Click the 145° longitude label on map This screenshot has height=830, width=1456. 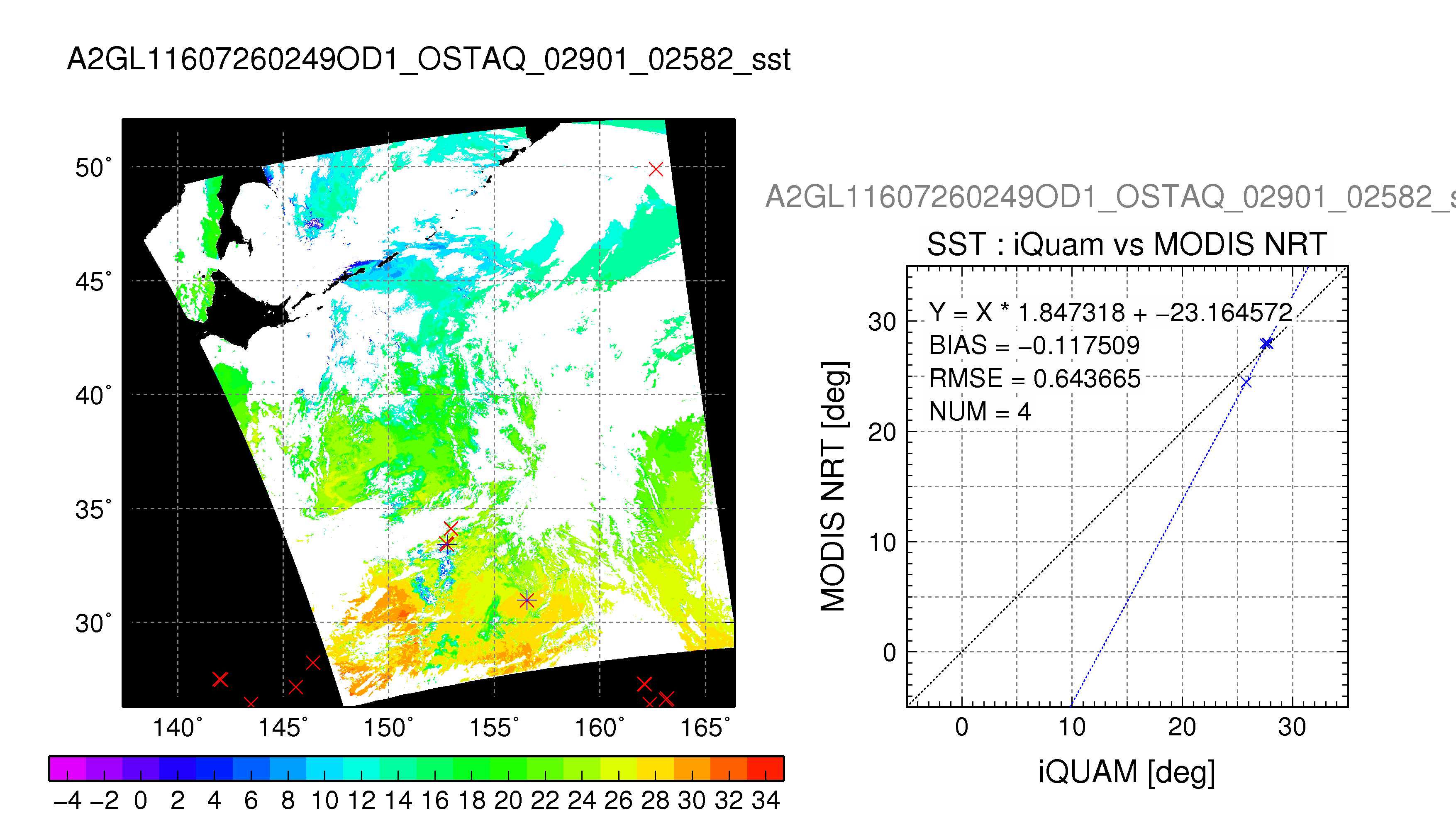click(x=283, y=728)
